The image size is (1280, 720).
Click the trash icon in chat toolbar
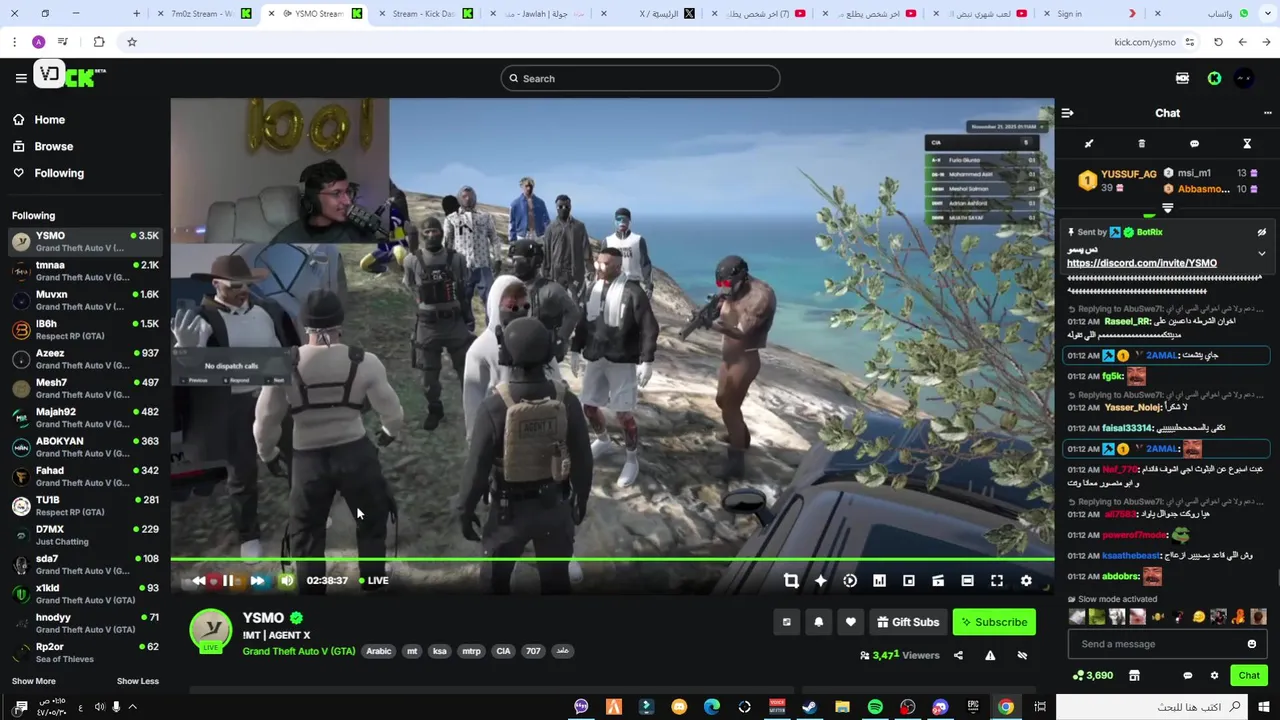[x=1142, y=144]
